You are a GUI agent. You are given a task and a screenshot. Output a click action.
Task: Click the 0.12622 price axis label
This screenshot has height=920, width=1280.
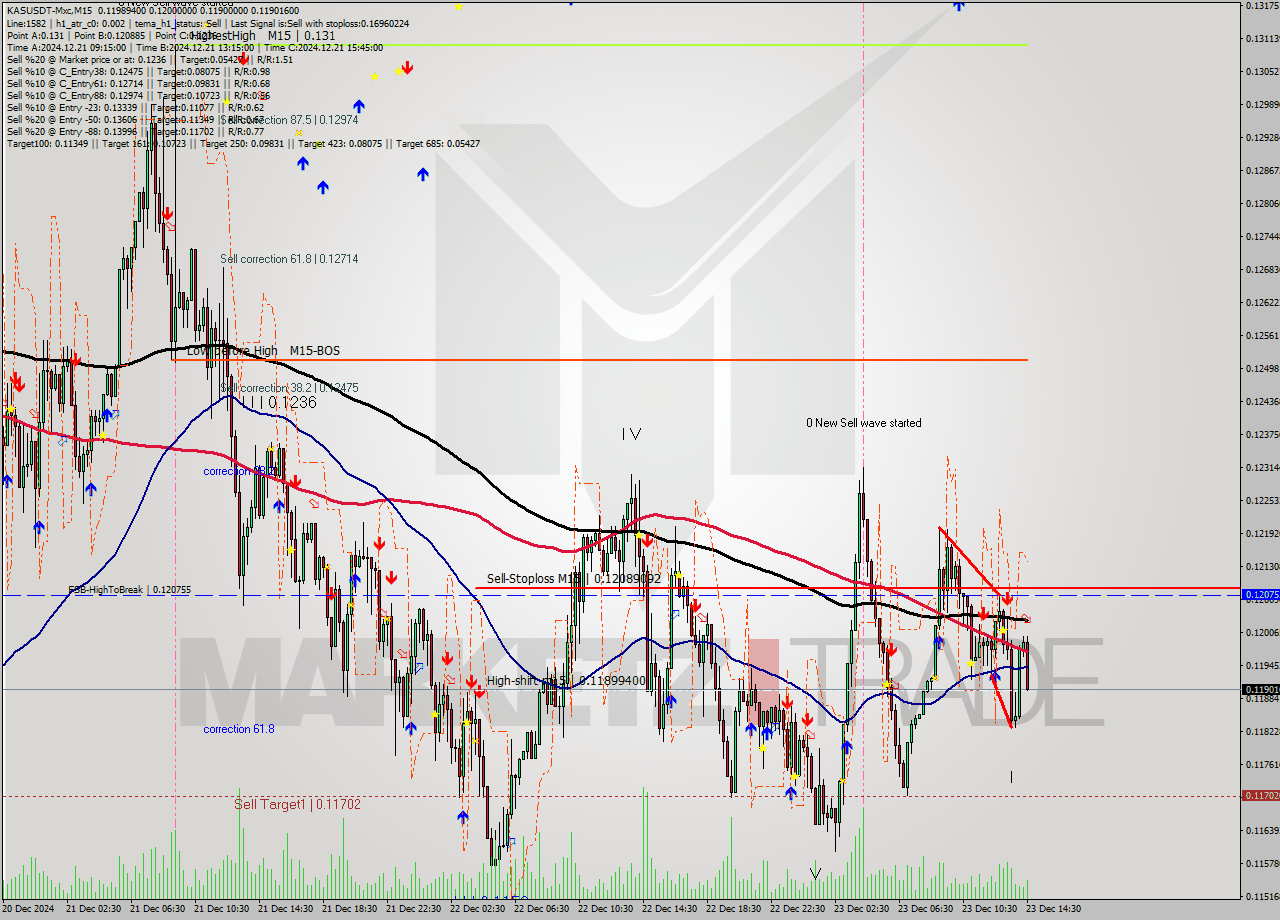(1262, 302)
